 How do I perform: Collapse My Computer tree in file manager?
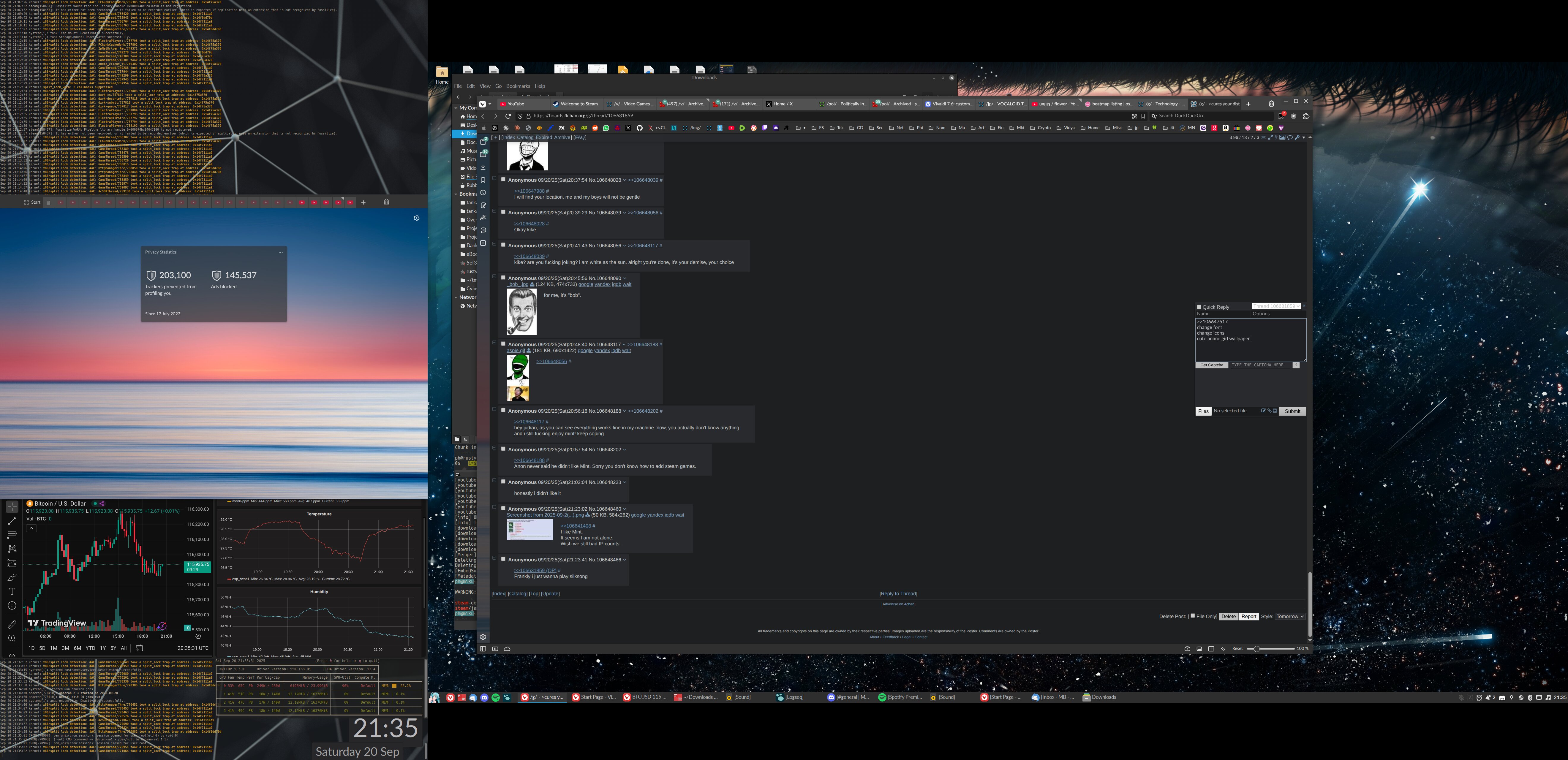455,108
